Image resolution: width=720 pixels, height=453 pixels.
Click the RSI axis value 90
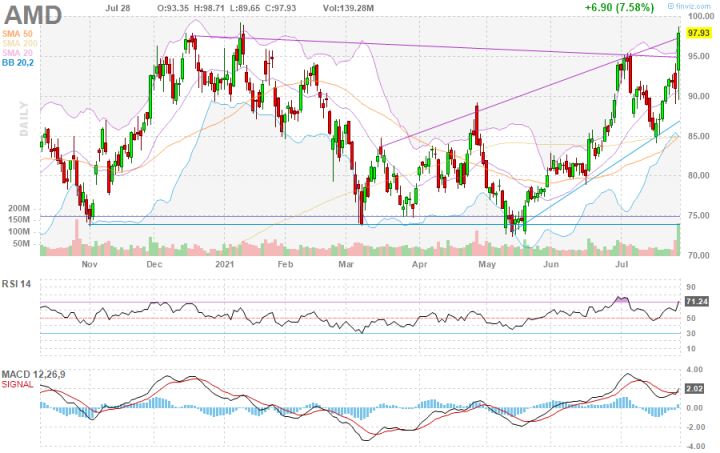click(691, 287)
